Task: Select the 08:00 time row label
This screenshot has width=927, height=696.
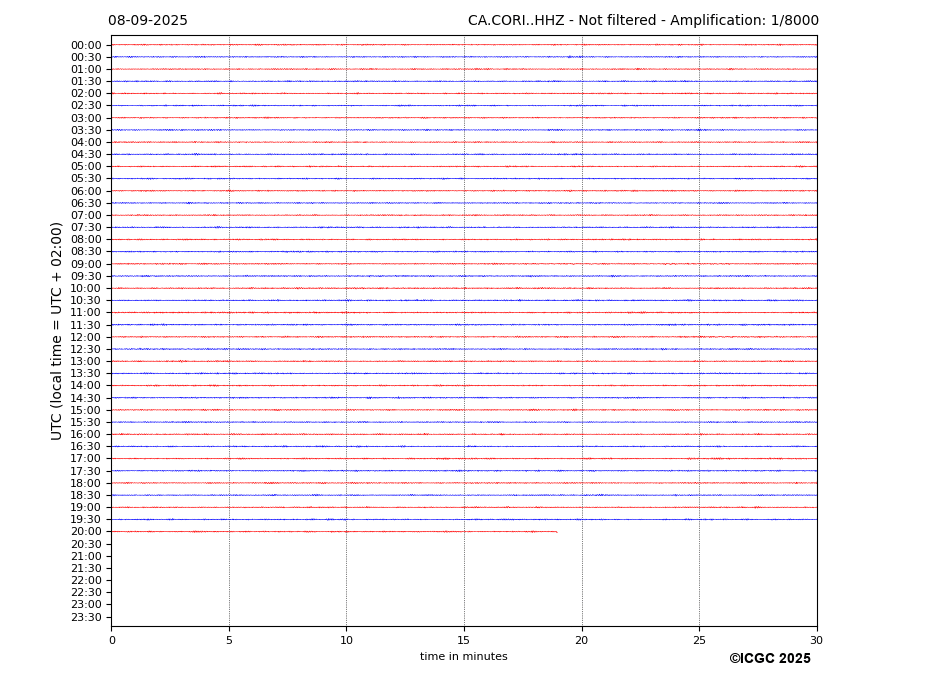Action: pyautogui.click(x=86, y=239)
